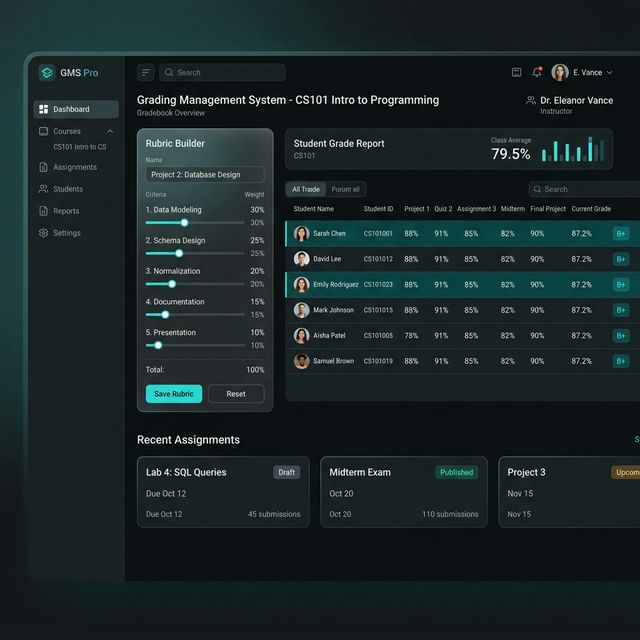The height and width of the screenshot is (640, 640).
Task: Click the Reset button
Action: tap(236, 394)
